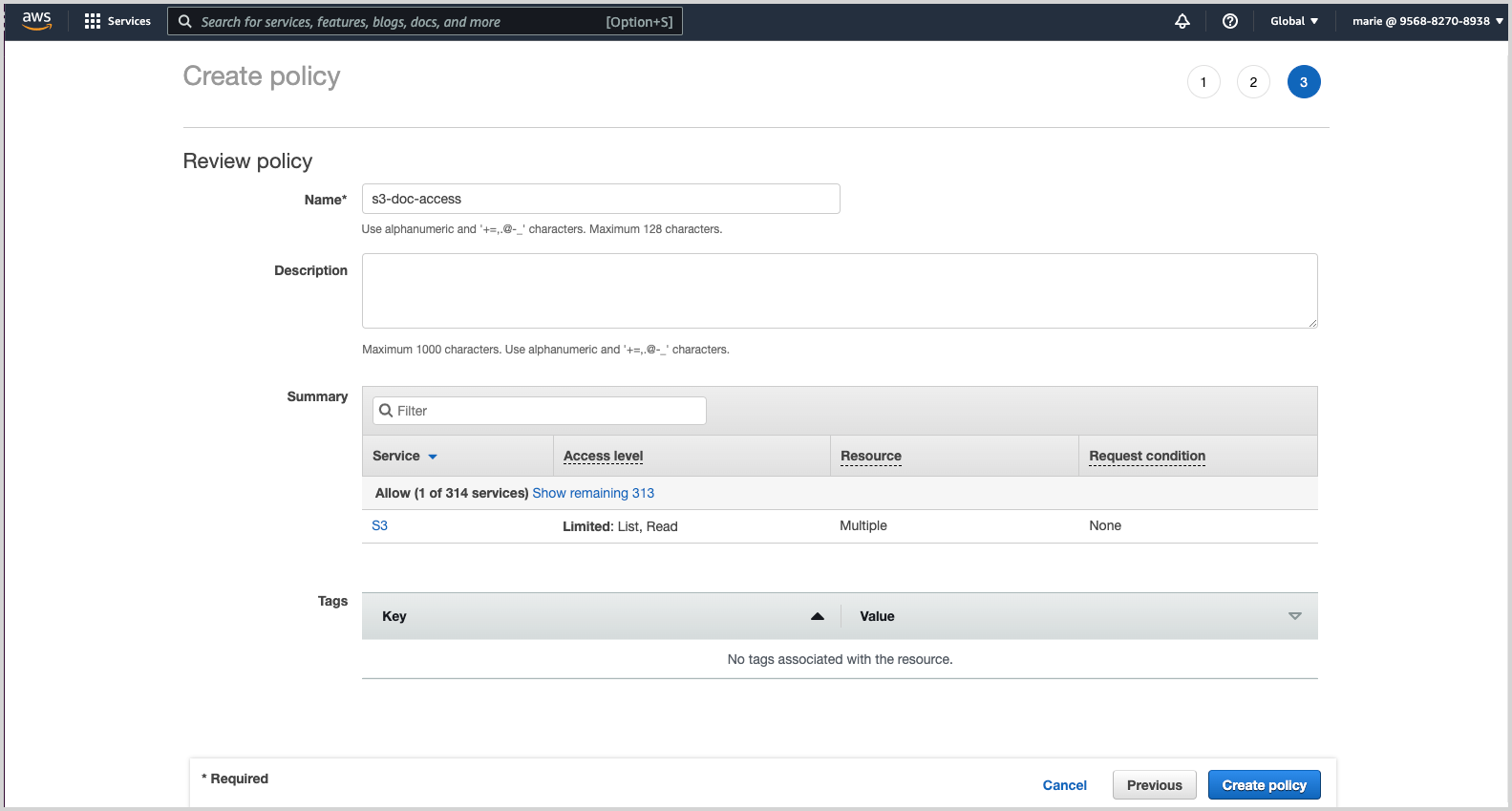
Task: Click the magnifier icon in Filter box
Action: point(386,411)
